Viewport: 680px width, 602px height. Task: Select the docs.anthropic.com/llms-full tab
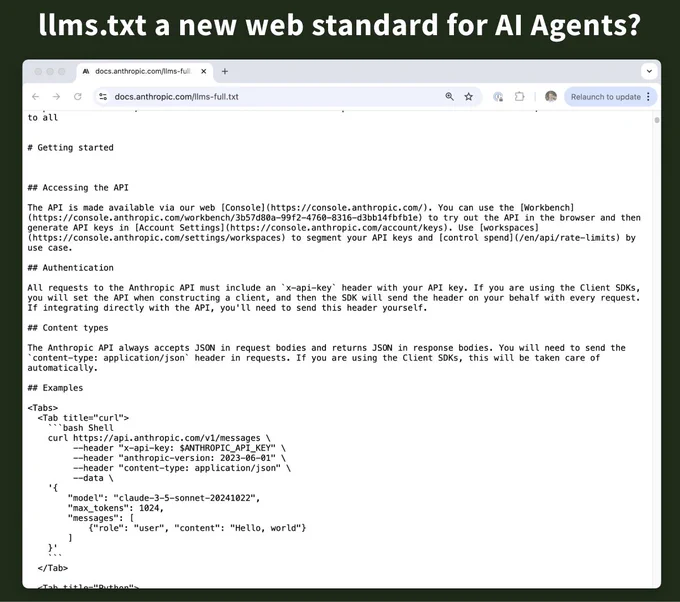tap(145, 72)
